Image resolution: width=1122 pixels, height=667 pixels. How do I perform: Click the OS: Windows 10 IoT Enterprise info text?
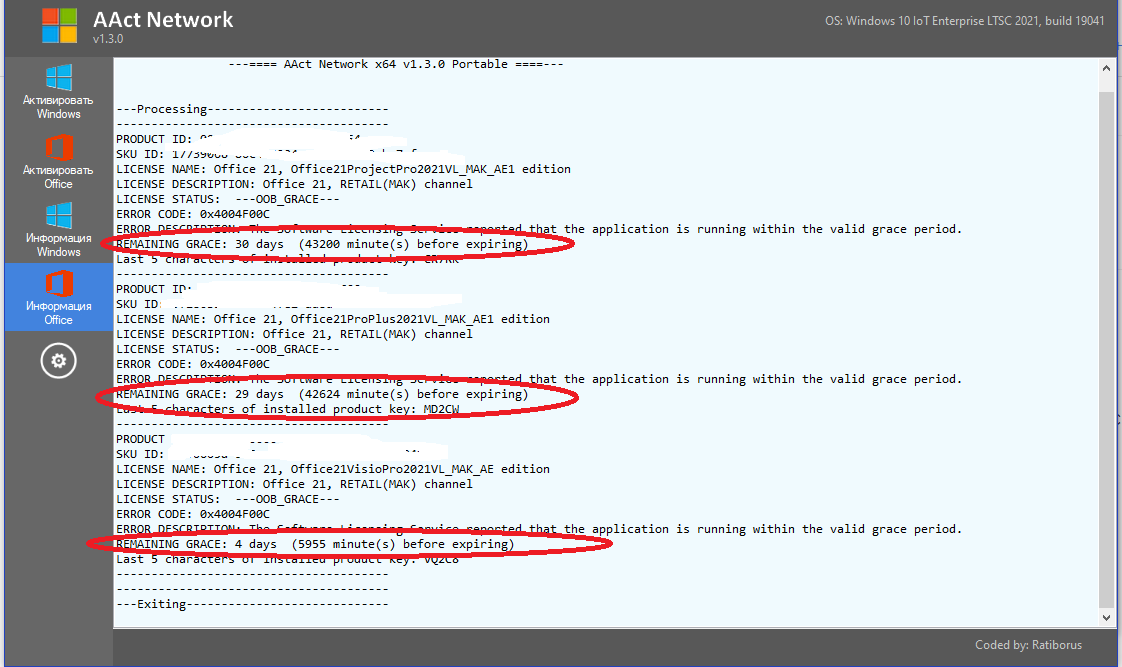pos(965,21)
